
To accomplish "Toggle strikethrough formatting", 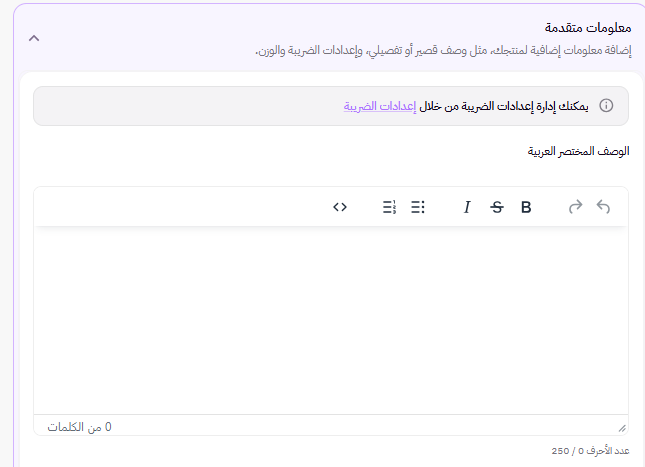I will coord(497,207).
